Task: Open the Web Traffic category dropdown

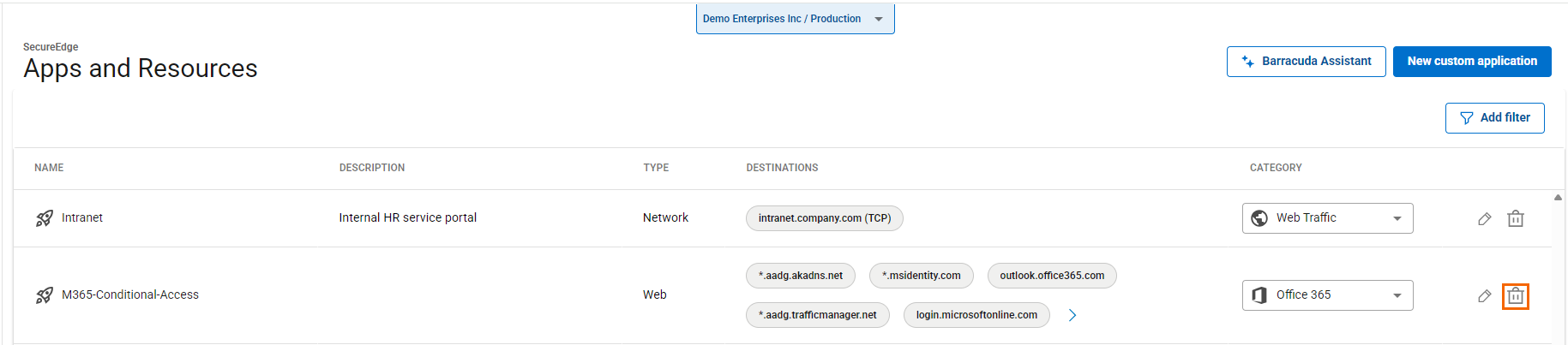Action: (x=1397, y=218)
